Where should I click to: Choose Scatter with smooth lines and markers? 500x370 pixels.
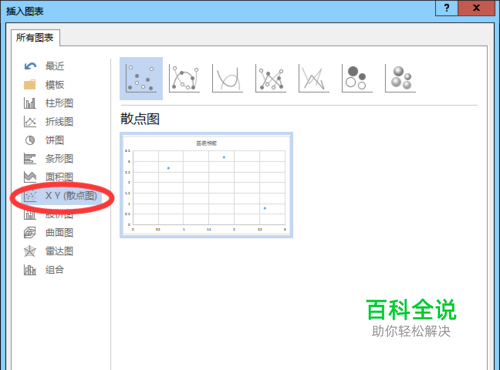[184, 78]
